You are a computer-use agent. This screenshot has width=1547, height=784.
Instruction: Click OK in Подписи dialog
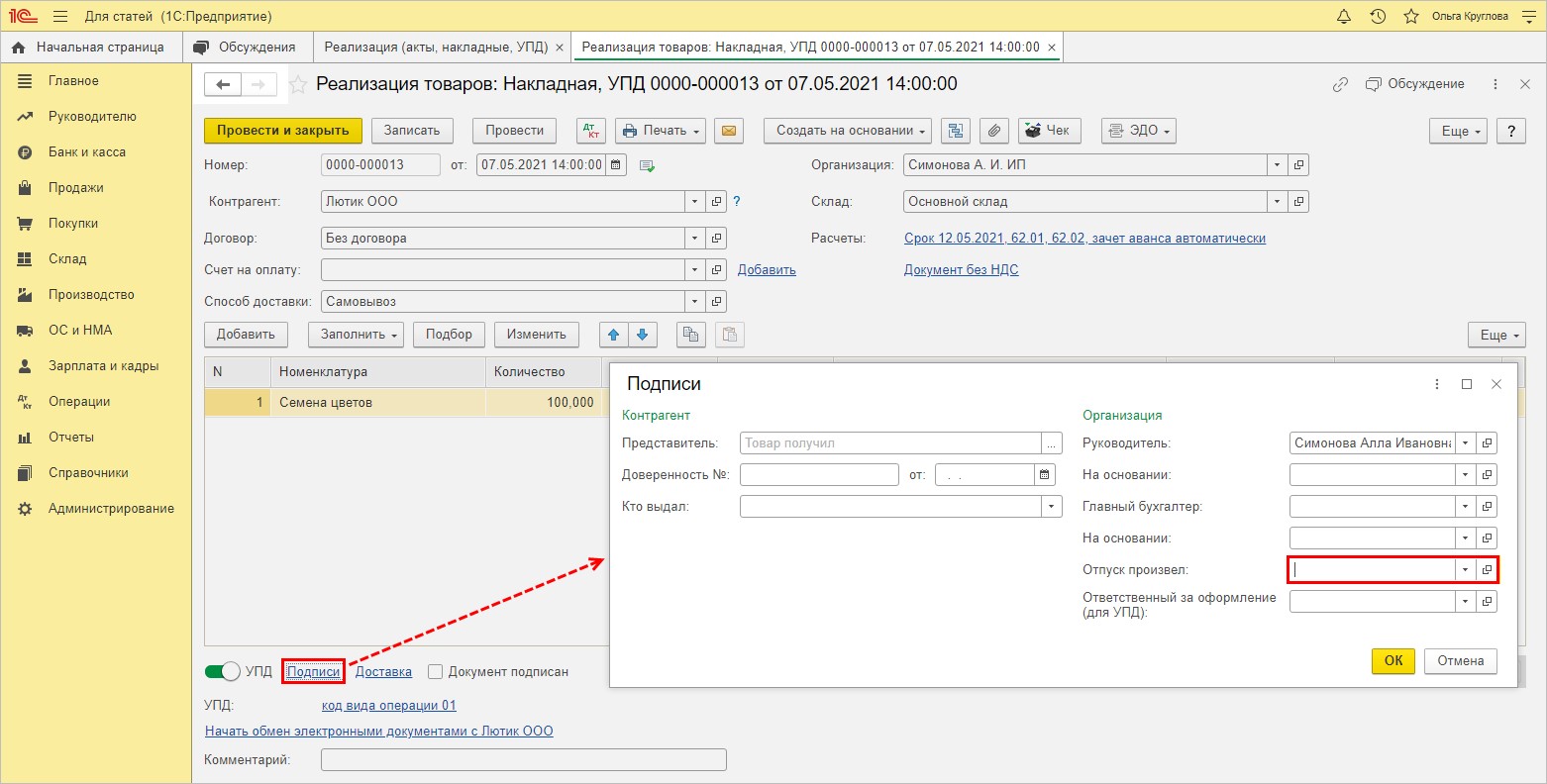[1393, 661]
